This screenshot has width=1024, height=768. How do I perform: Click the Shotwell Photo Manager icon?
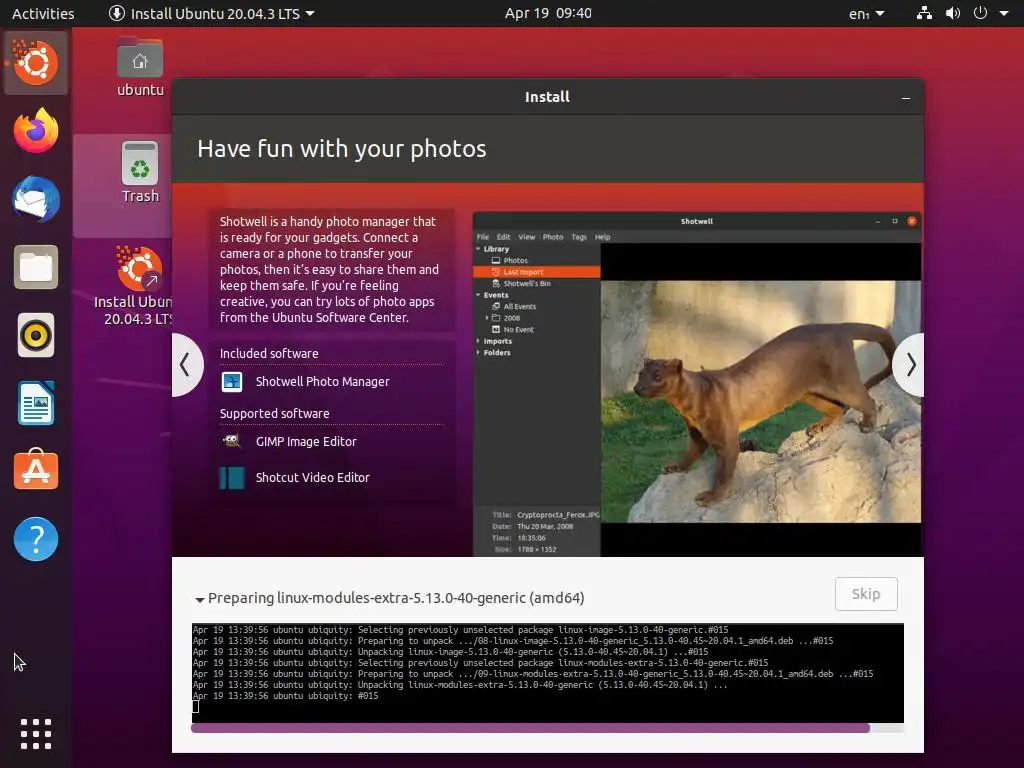pos(232,381)
